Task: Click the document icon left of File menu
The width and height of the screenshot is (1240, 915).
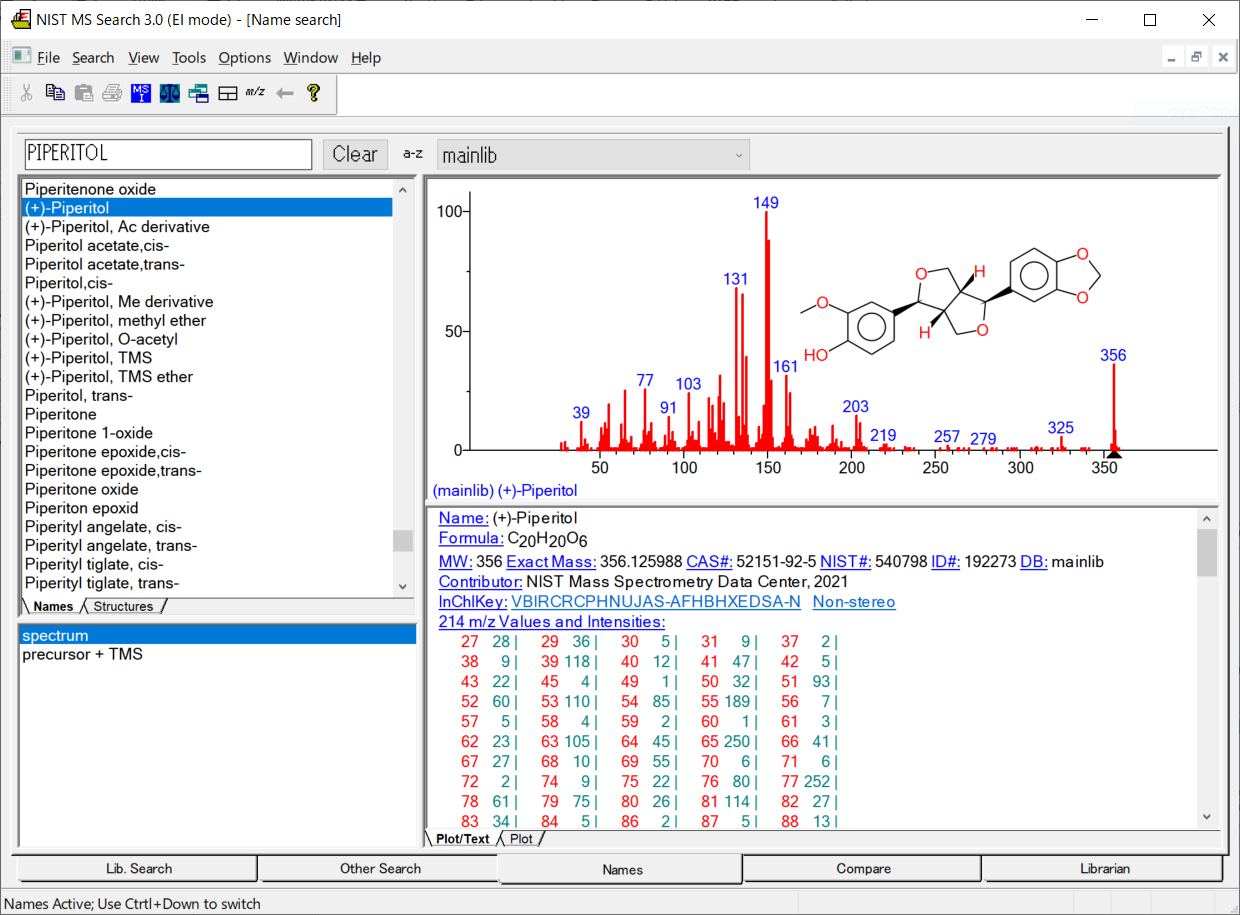Action: (21, 56)
